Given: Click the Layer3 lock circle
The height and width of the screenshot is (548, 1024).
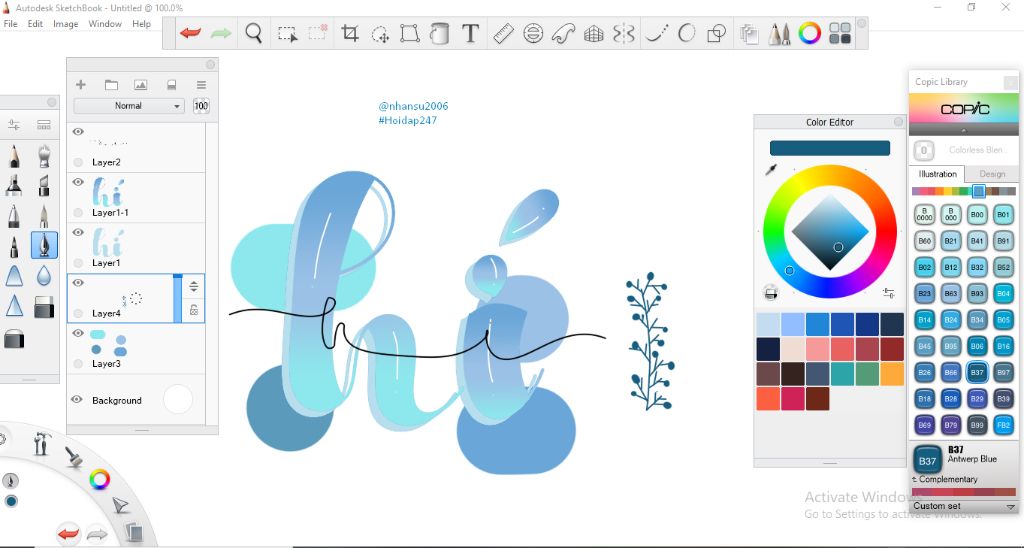Looking at the screenshot, I should (78, 363).
